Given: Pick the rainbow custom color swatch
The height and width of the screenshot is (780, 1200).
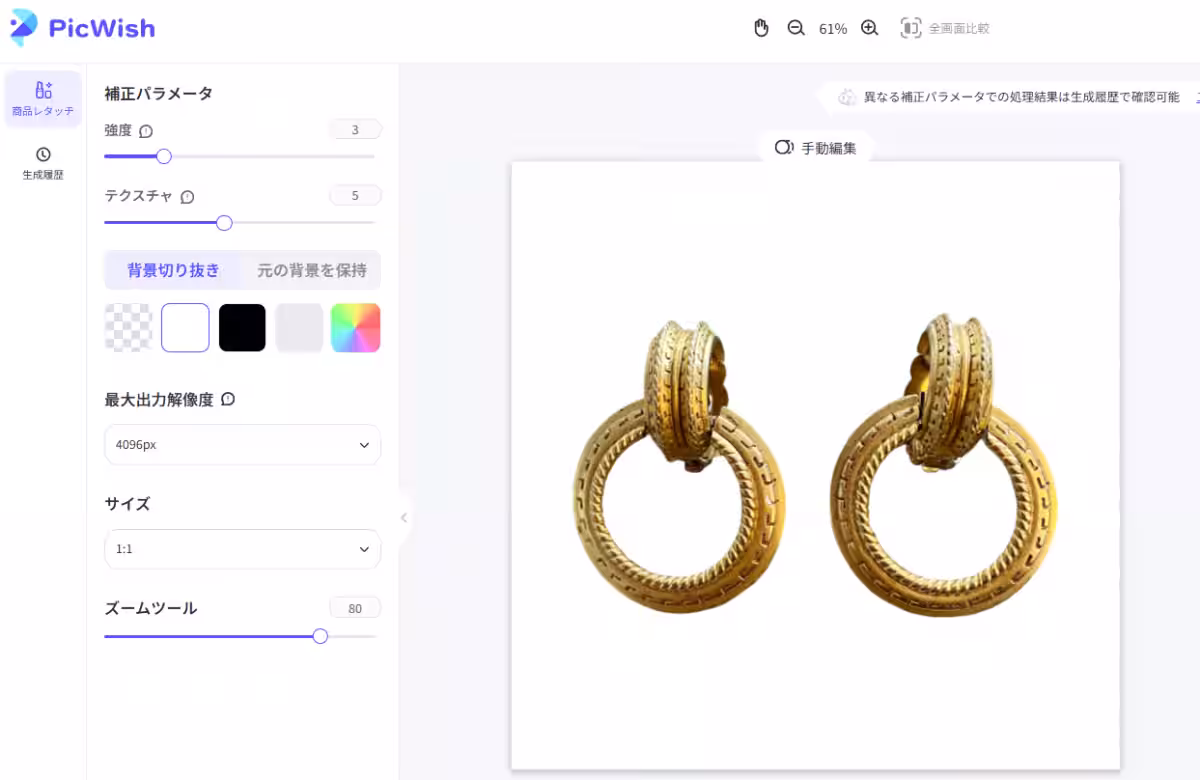Looking at the screenshot, I should coord(356,328).
